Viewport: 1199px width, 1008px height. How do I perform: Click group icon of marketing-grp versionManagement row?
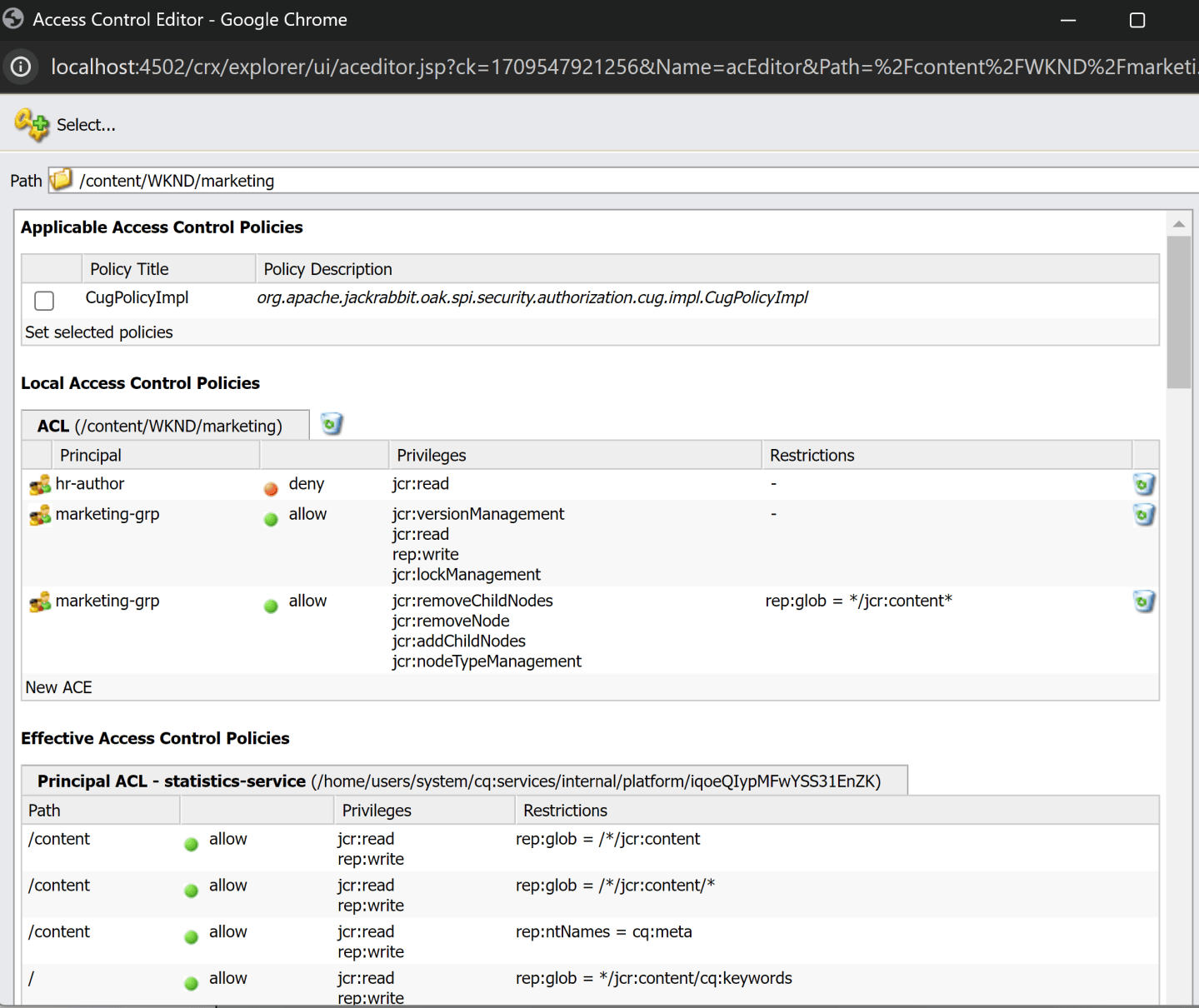40,516
